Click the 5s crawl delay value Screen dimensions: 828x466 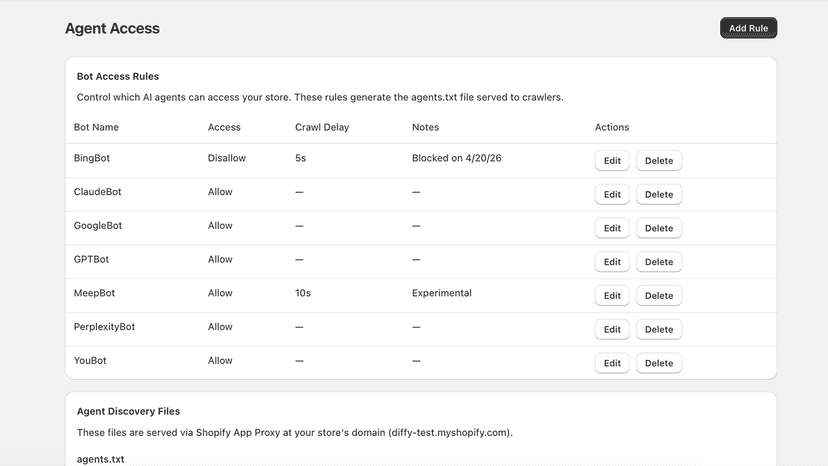coord(300,158)
